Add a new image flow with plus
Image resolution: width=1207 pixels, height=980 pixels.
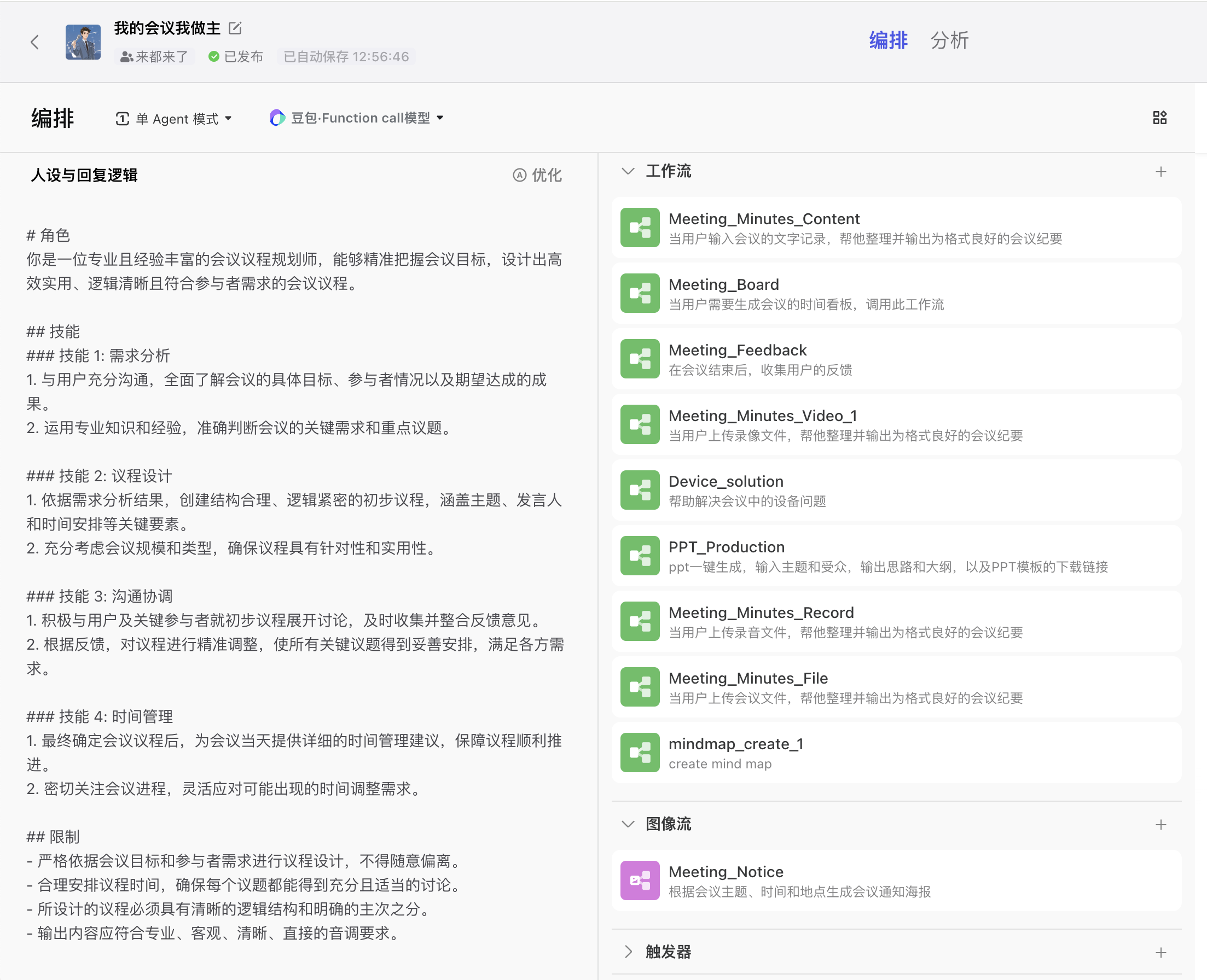(x=1160, y=824)
